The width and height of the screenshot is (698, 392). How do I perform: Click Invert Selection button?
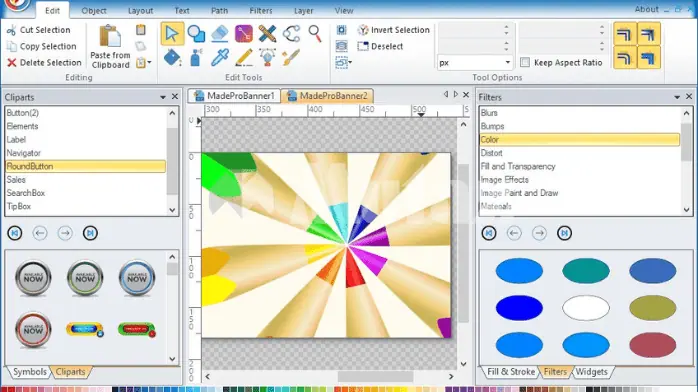[394, 30]
